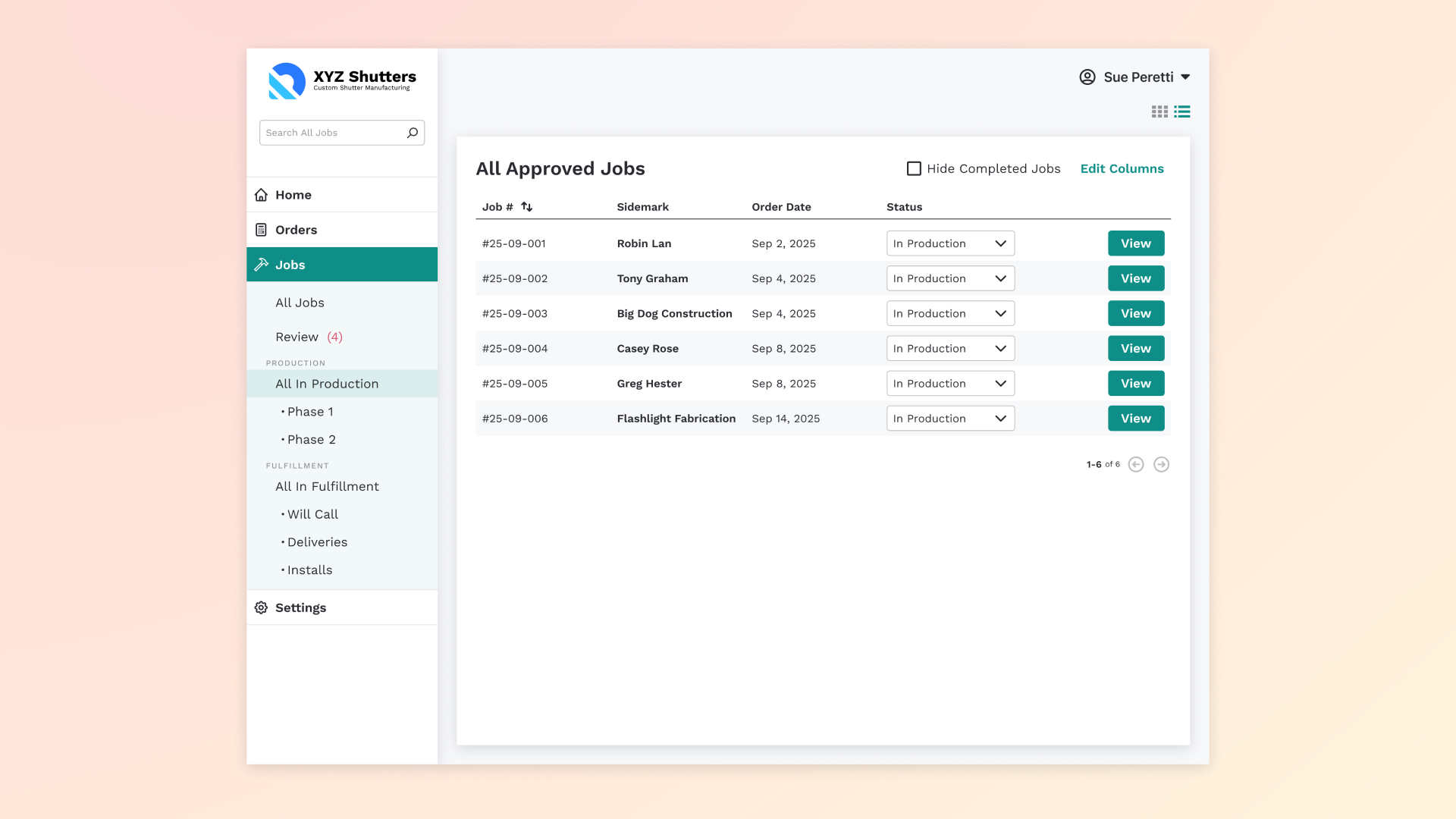This screenshot has width=1456, height=819.
Task: Select the list view icon
Action: pyautogui.click(x=1182, y=112)
